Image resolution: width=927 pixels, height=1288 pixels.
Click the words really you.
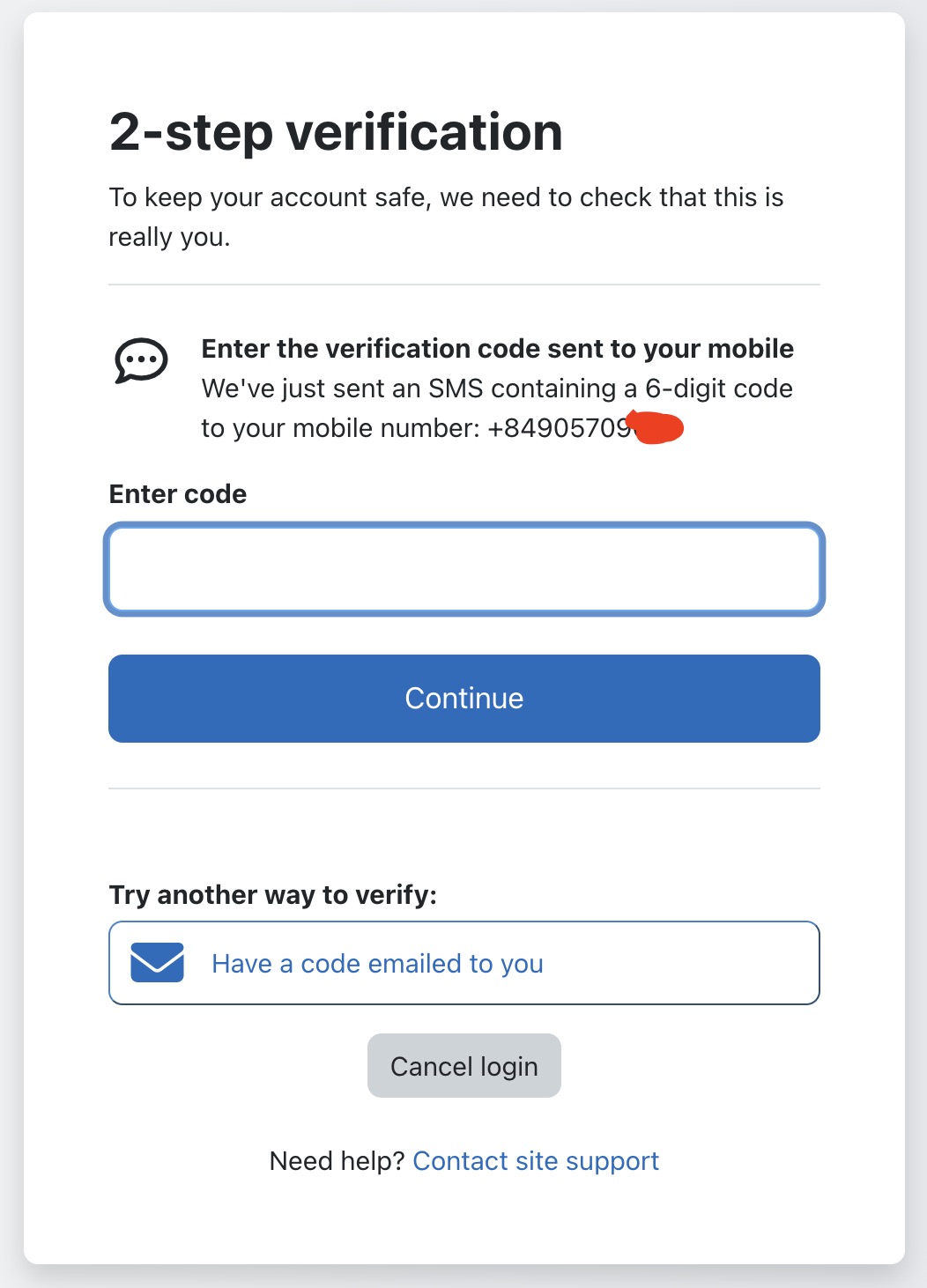[169, 237]
